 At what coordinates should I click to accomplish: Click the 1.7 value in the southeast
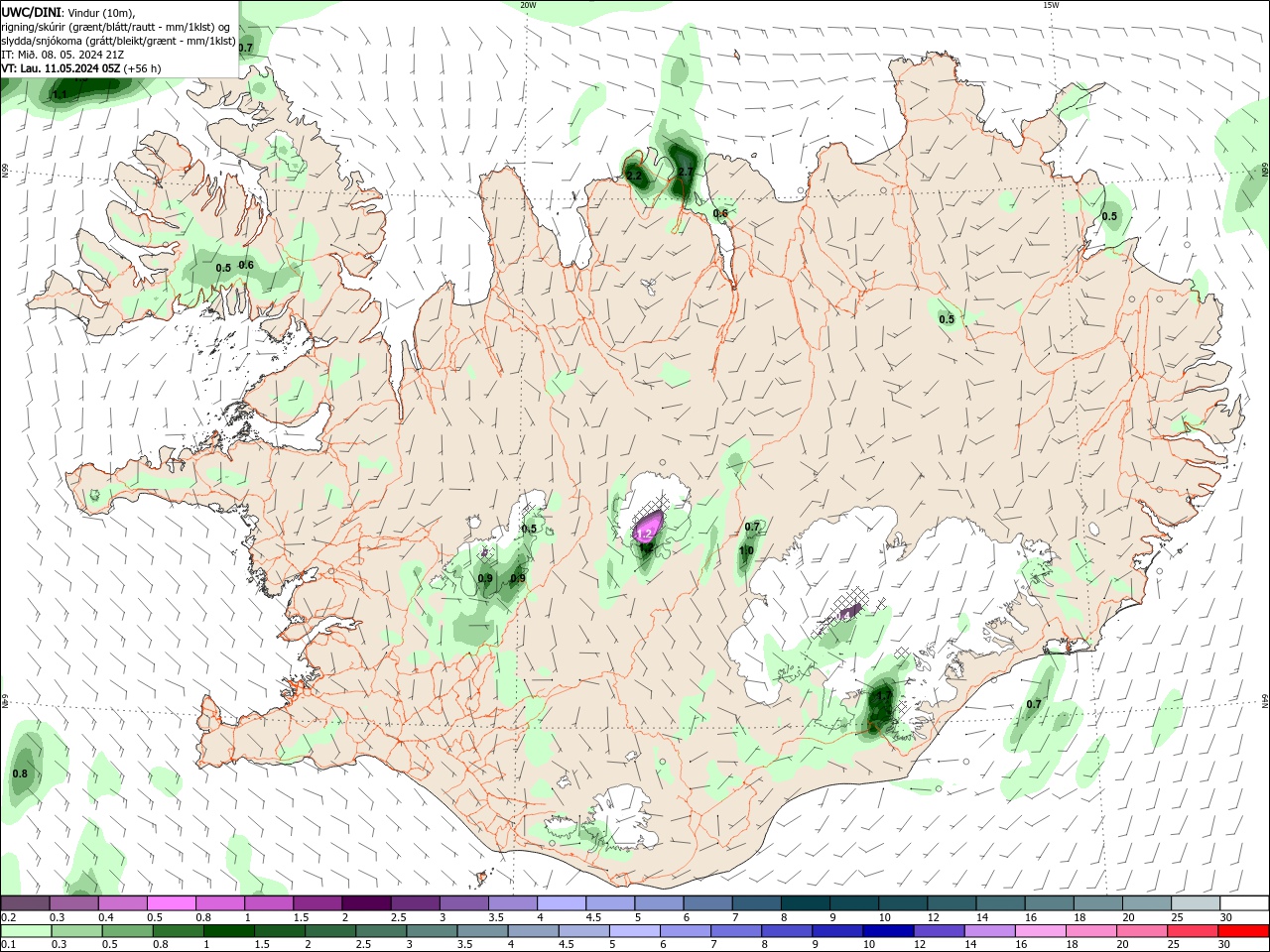[884, 697]
